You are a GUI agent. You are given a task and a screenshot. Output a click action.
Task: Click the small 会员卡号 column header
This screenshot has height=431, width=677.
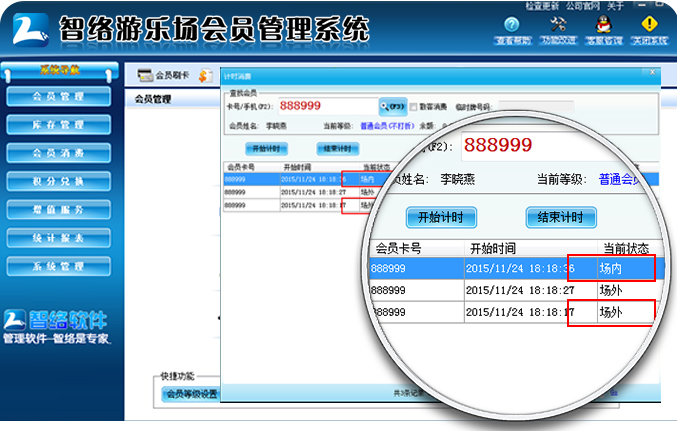click(x=241, y=167)
